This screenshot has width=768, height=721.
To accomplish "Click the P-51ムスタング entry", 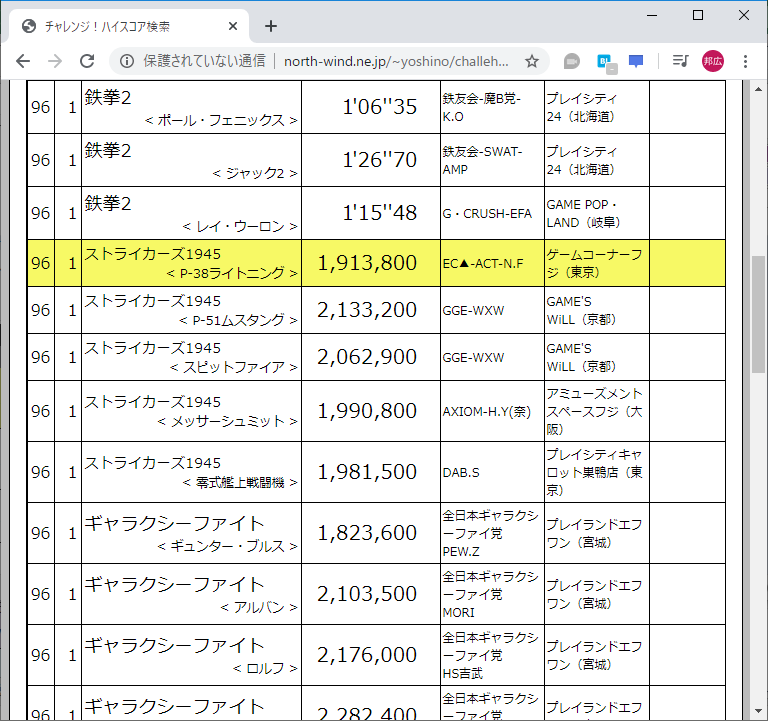I will 238,320.
